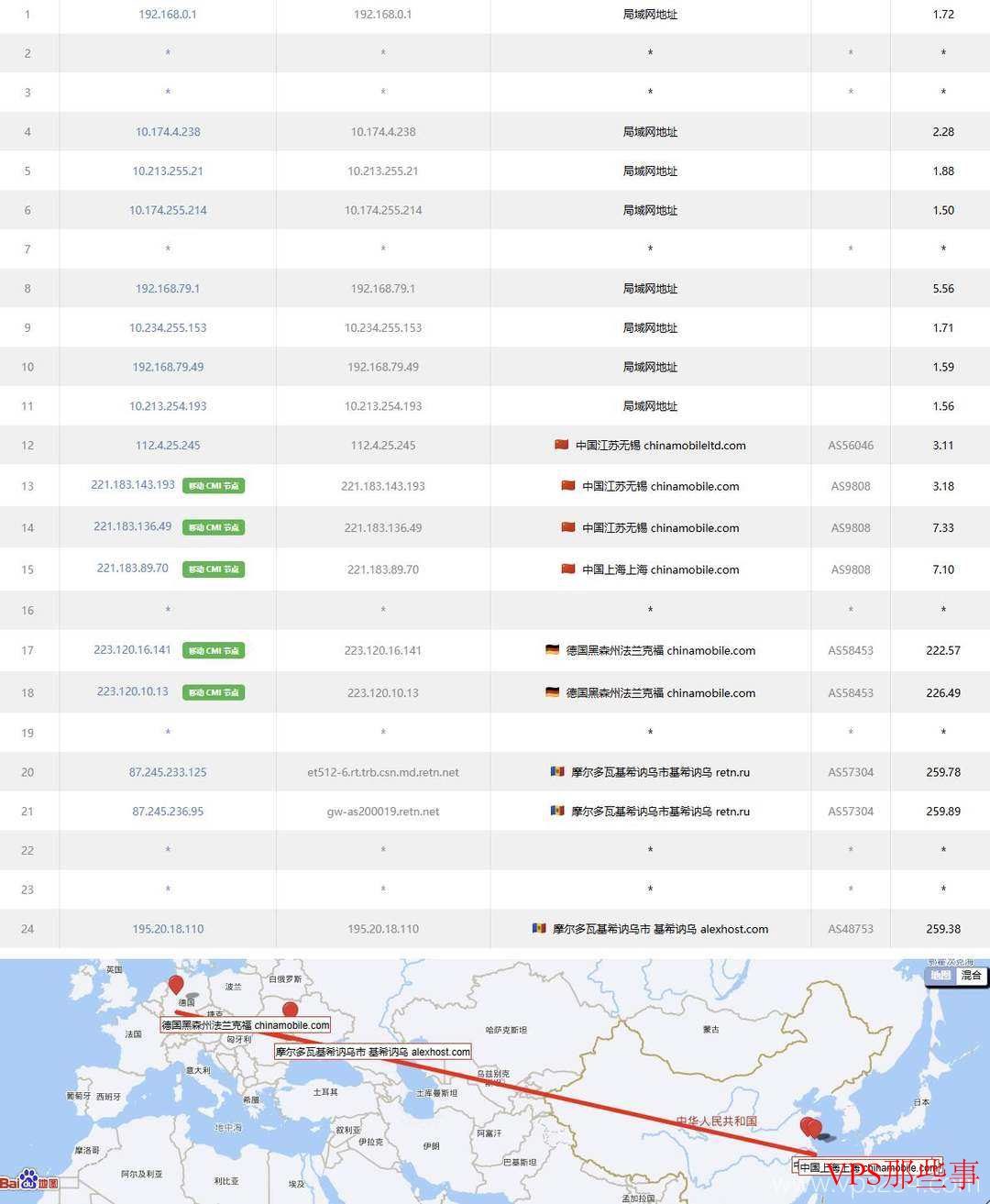Switch map to 地图 view
This screenshot has height=1204, width=990.
pos(941,976)
